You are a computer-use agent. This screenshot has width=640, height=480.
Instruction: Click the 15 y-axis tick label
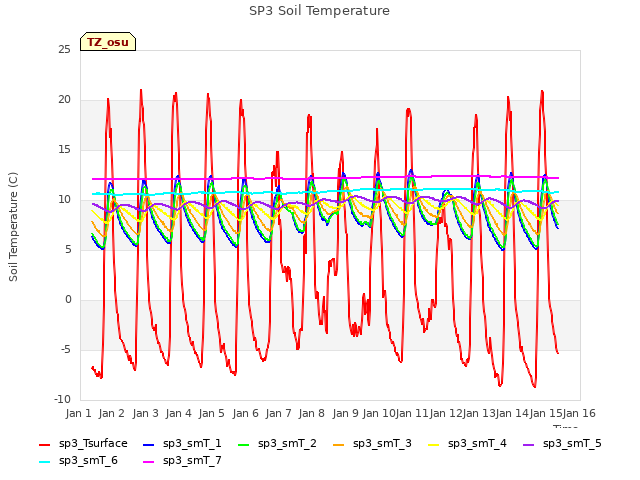(64, 150)
